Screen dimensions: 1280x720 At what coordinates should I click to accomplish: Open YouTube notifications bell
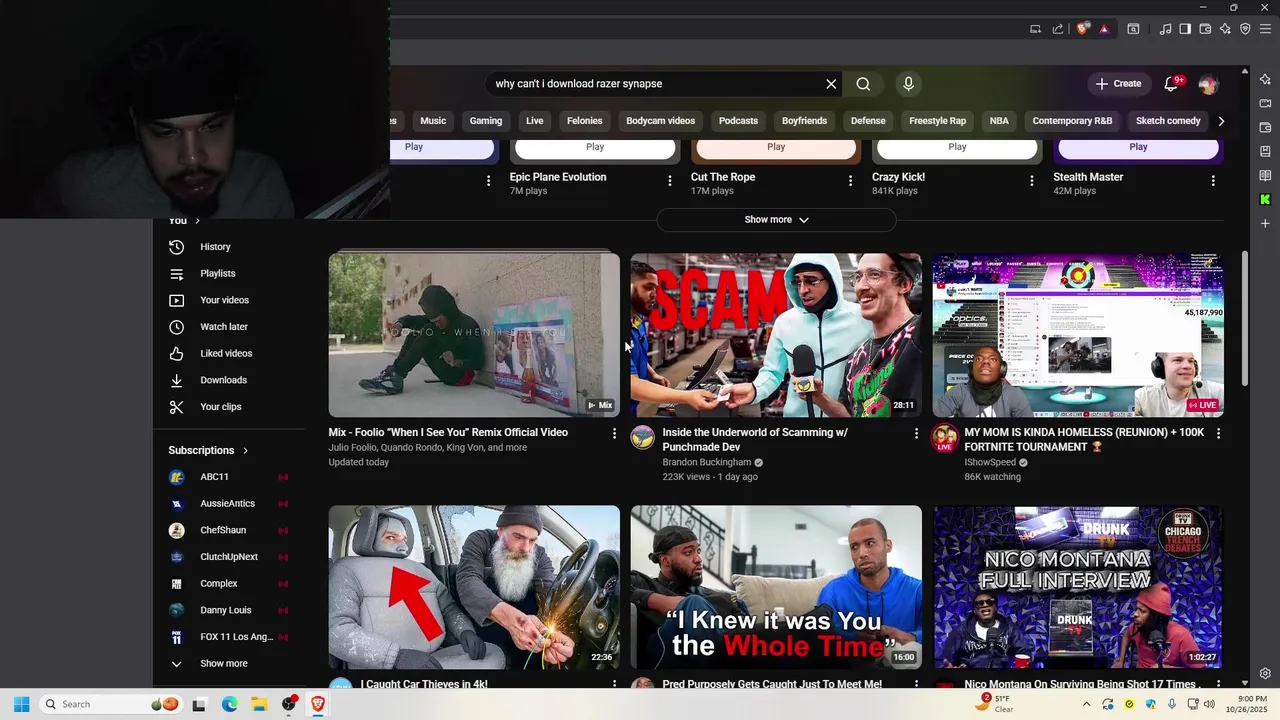[x=1172, y=84]
